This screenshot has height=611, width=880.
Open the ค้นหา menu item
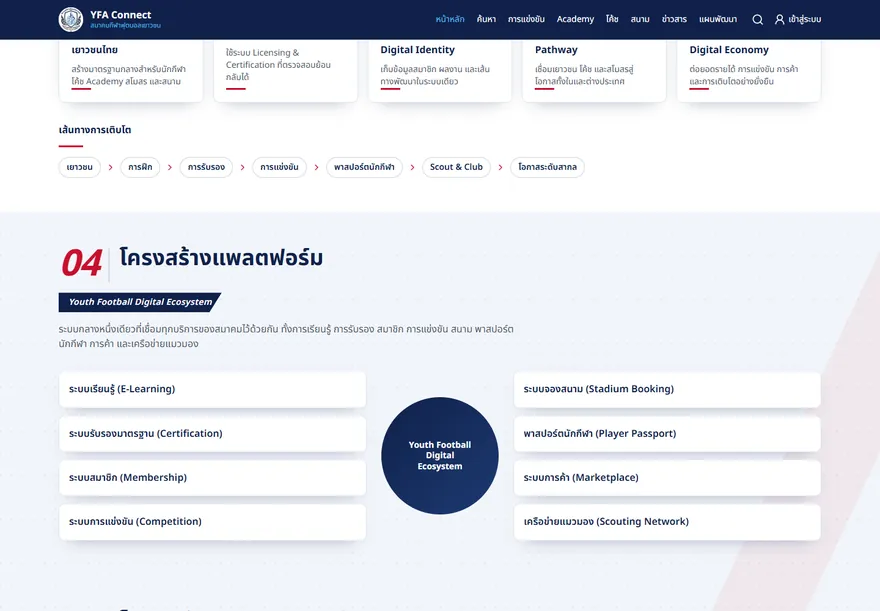click(x=486, y=19)
